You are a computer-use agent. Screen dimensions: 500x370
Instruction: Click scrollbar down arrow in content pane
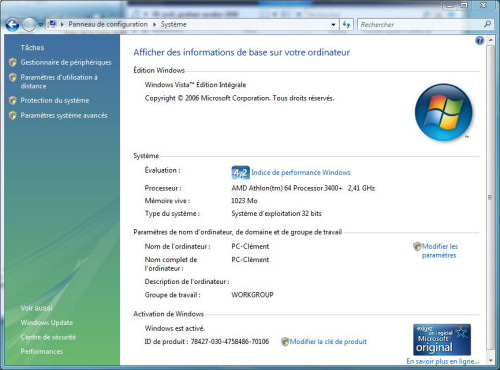pyautogui.click(x=490, y=360)
